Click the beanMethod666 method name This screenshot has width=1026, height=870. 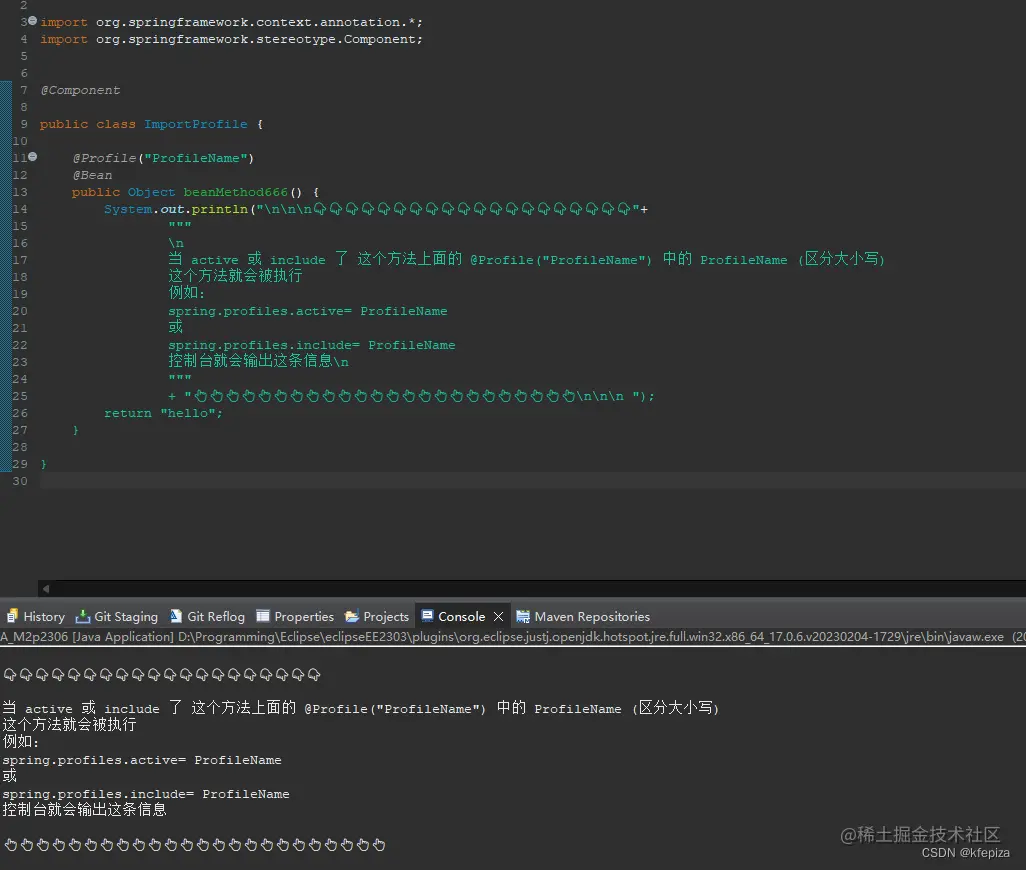pyautogui.click(x=236, y=192)
